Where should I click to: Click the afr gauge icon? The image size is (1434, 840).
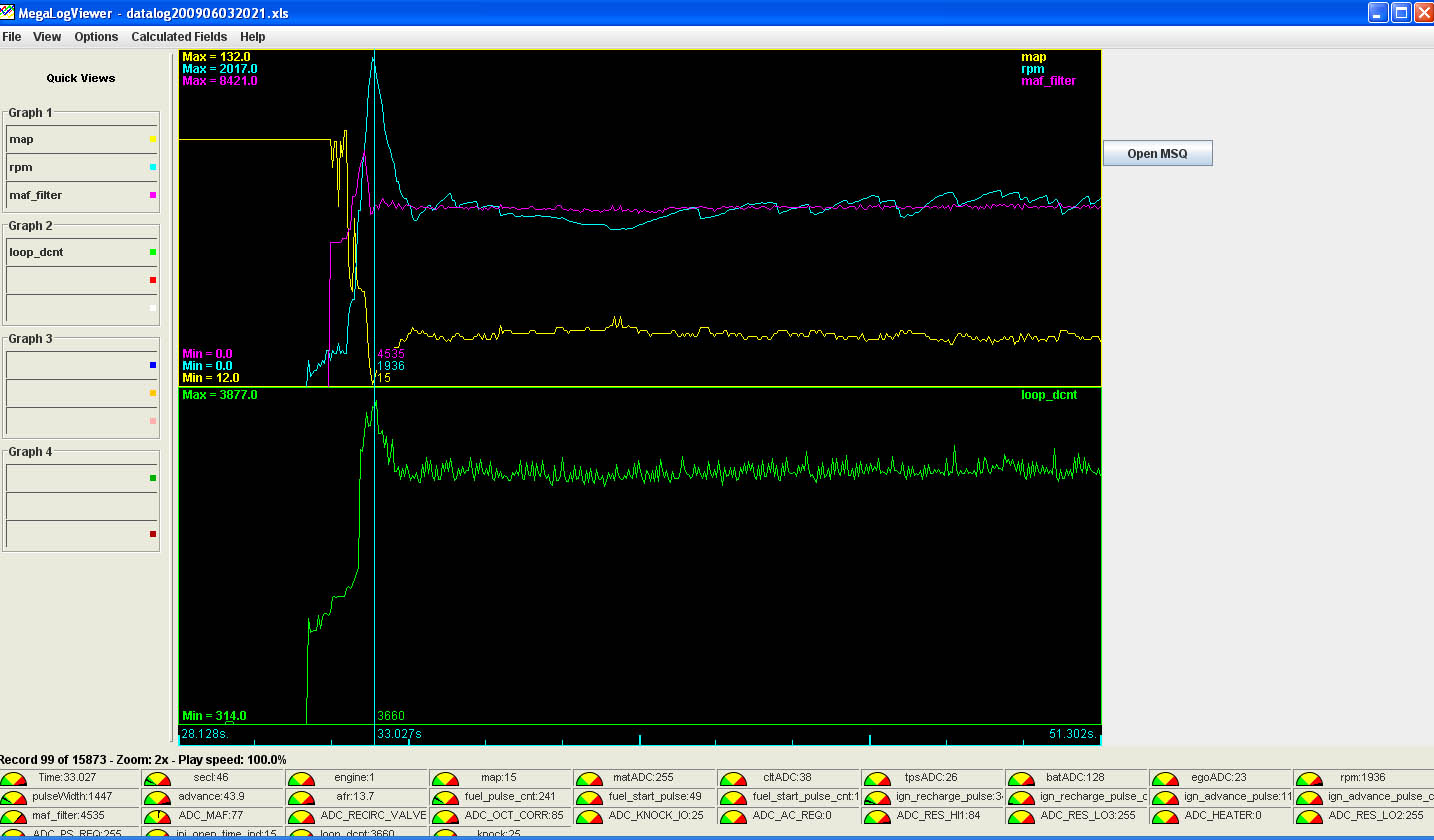click(x=301, y=798)
